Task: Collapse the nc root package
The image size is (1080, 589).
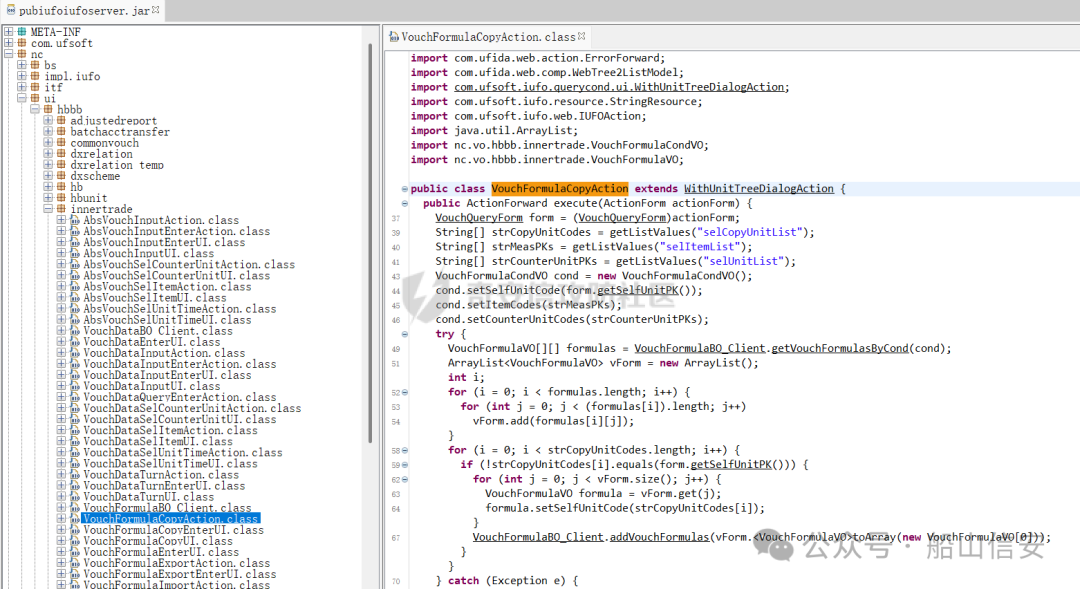Action: tap(8, 54)
